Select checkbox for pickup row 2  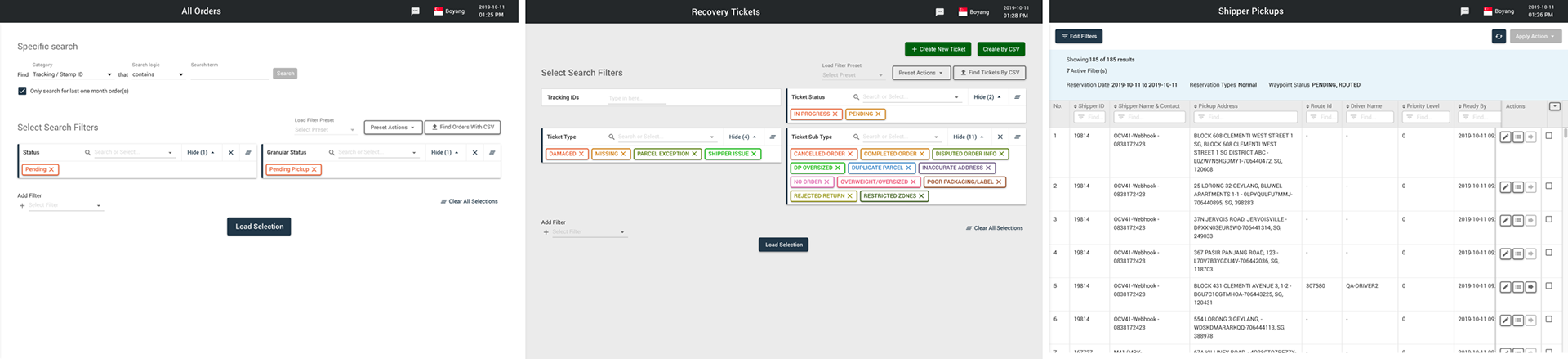pos(1548,186)
